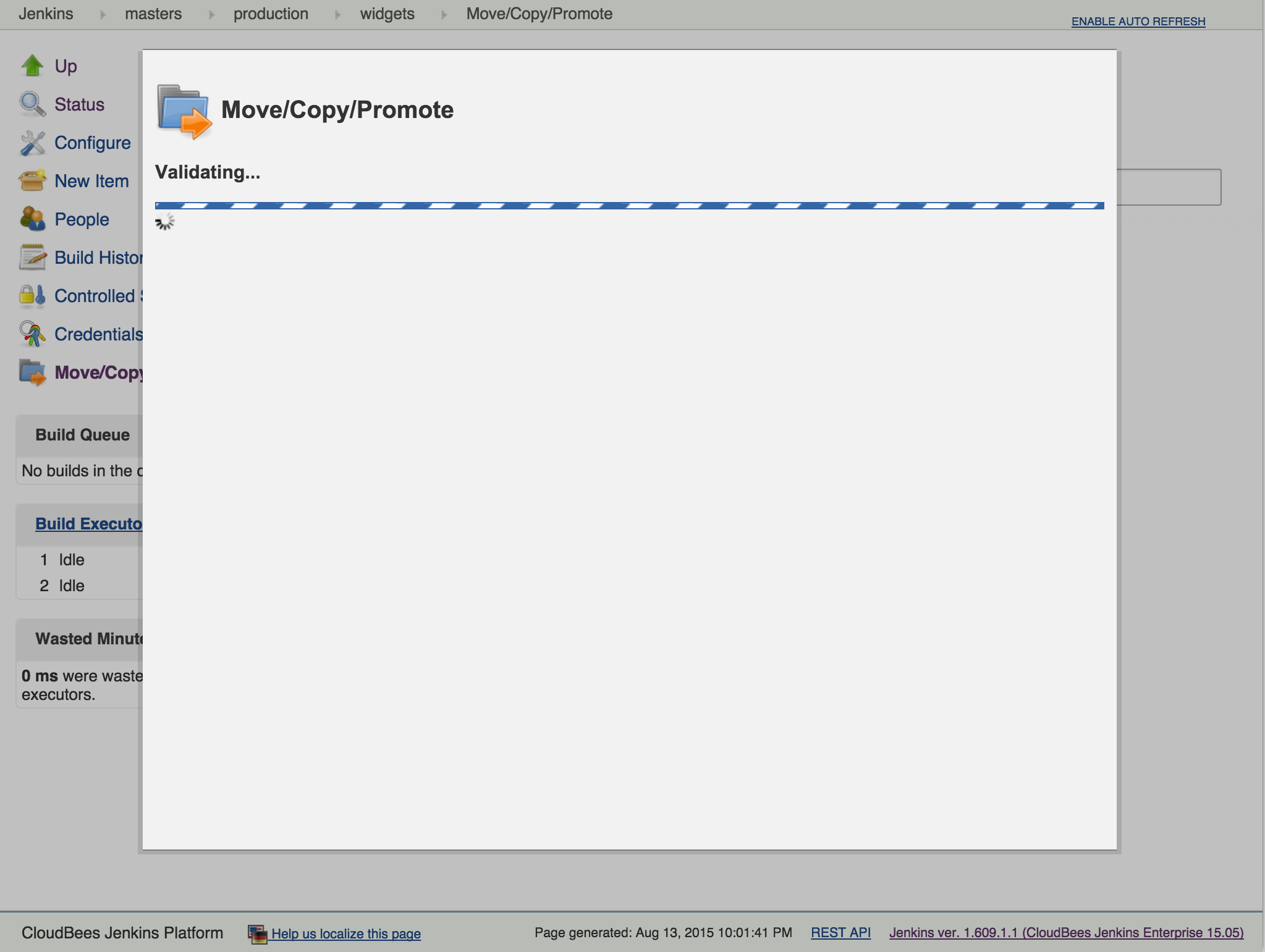Click executor 2 Idle row
The width and height of the screenshot is (1265, 952).
point(80,586)
